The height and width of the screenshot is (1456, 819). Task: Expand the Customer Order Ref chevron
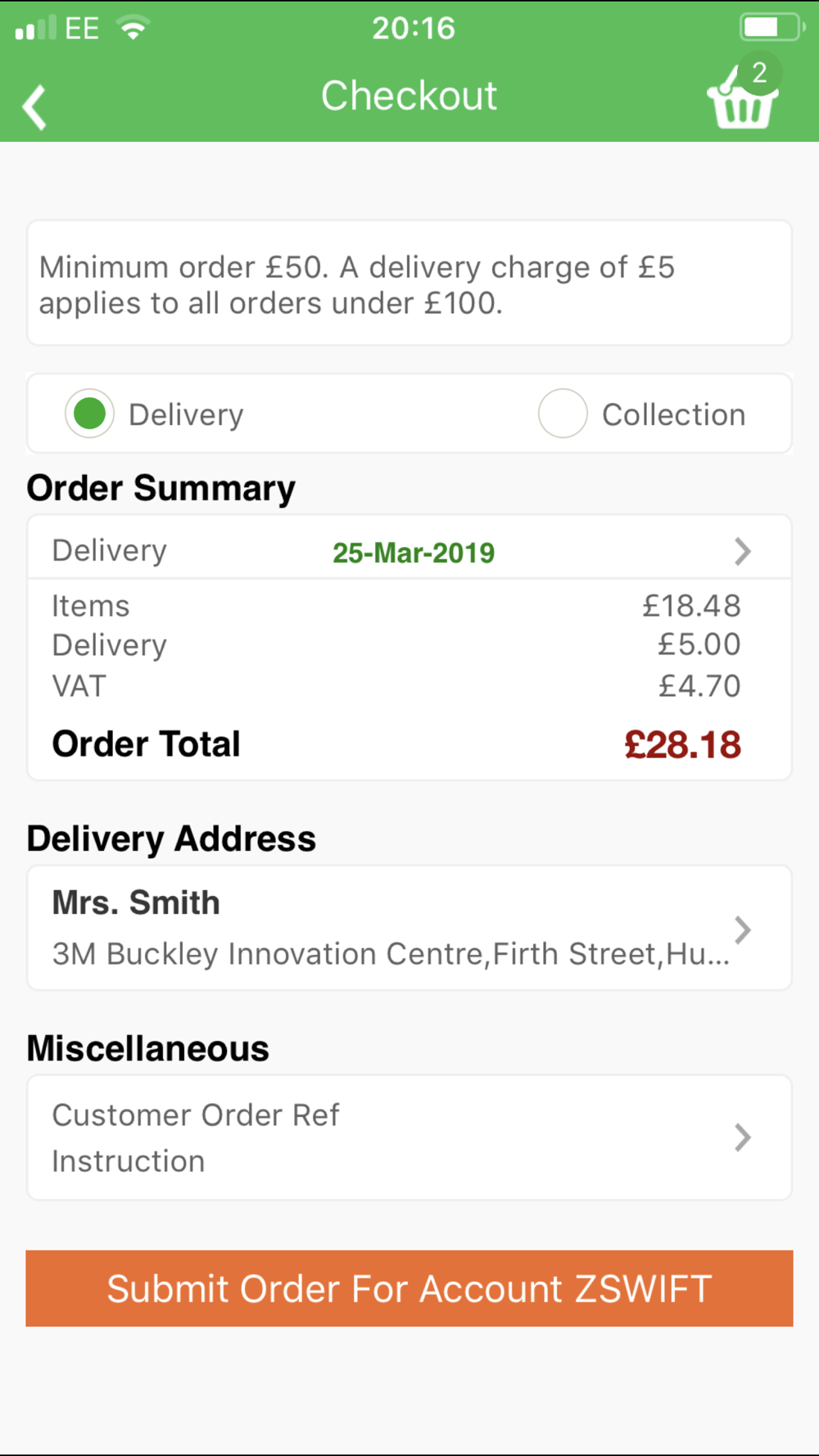[x=742, y=1137]
